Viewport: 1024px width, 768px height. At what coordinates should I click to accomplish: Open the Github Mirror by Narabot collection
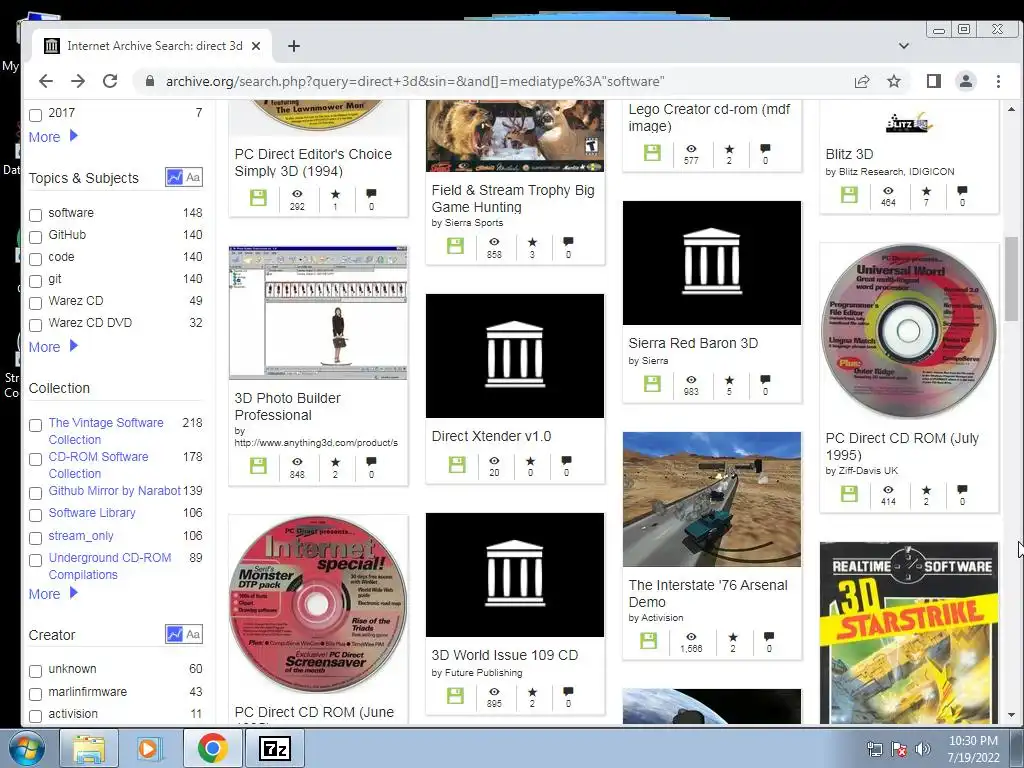click(114, 490)
